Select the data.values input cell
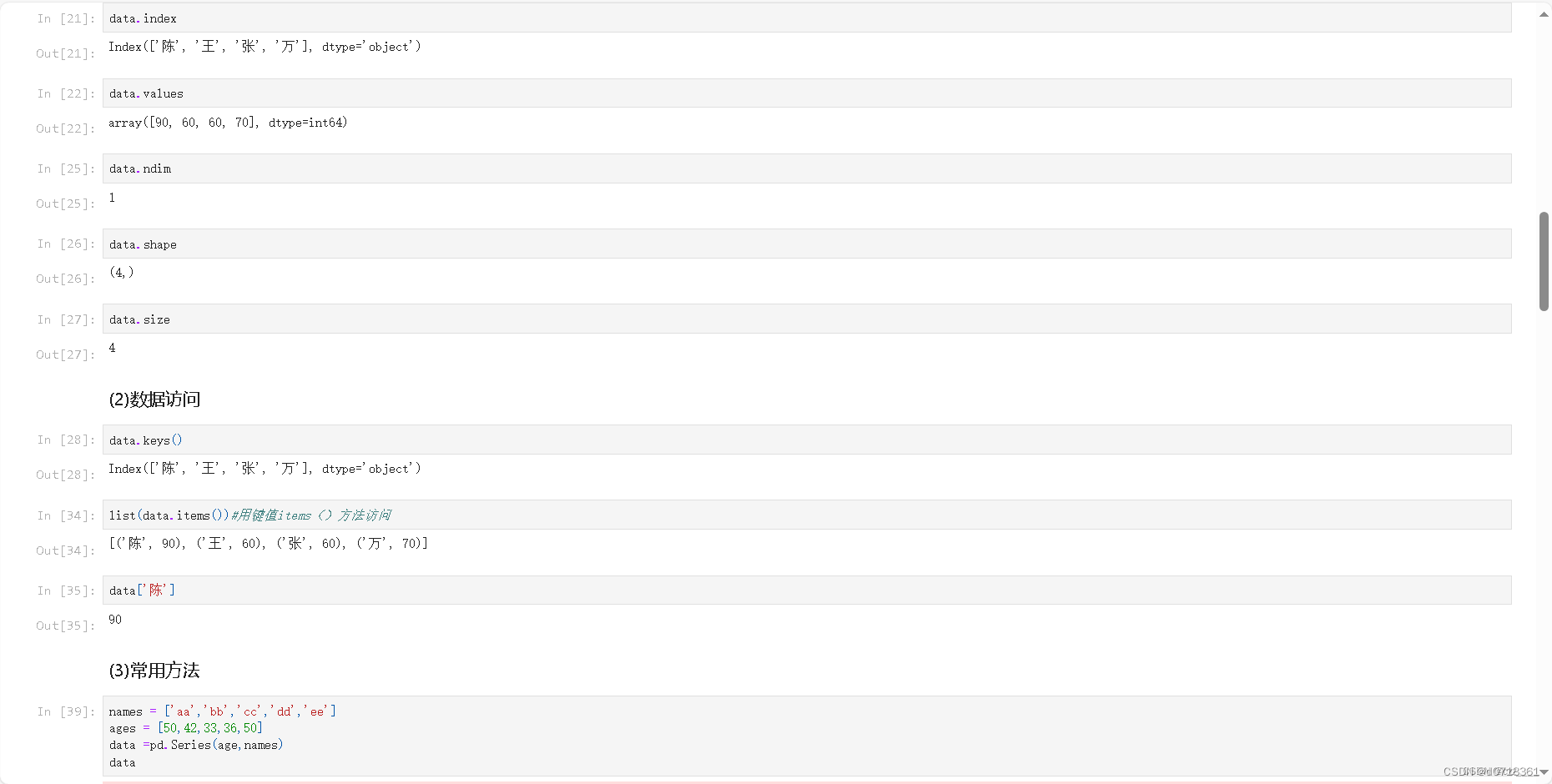This screenshot has height=784, width=1552. (x=807, y=93)
